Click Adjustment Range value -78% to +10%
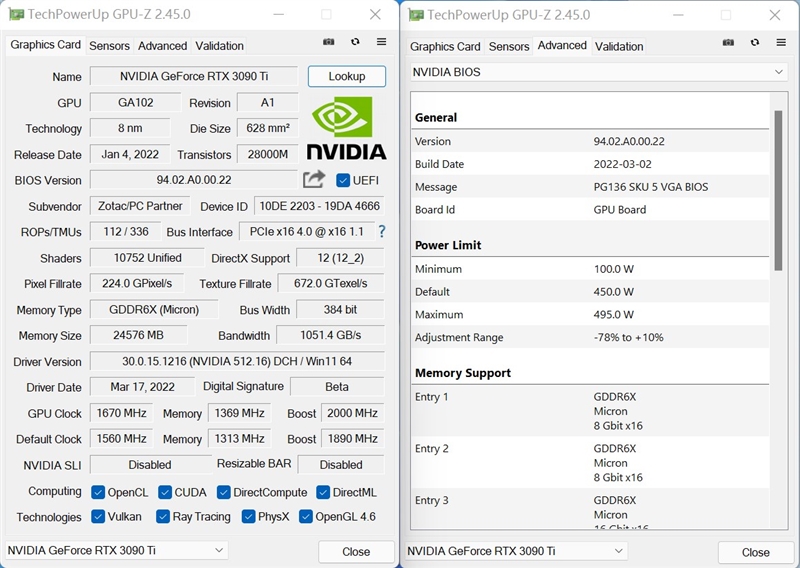Screen dimensions: 800x568 pos(628,337)
